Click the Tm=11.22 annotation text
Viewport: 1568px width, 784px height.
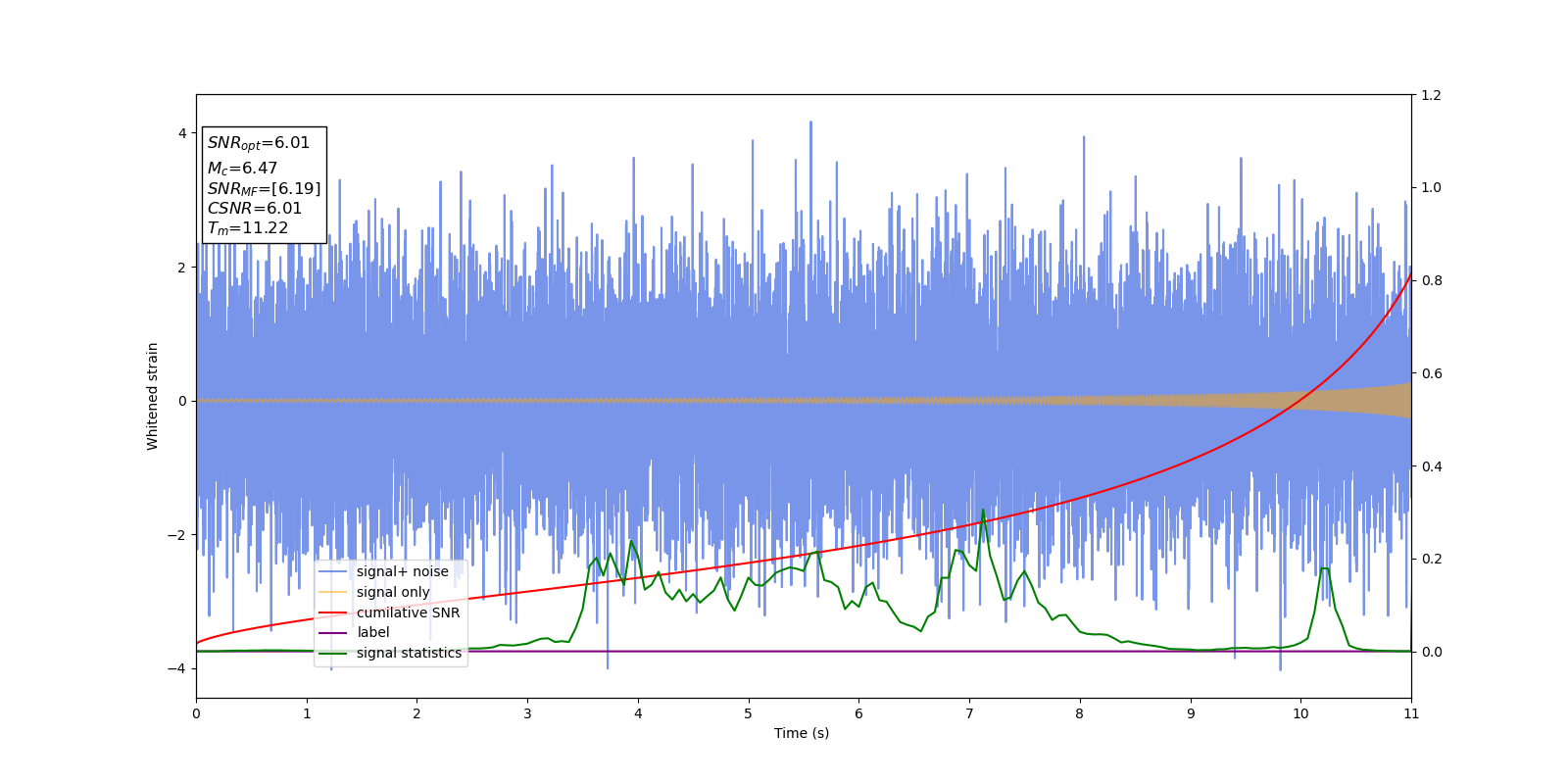[x=248, y=228]
